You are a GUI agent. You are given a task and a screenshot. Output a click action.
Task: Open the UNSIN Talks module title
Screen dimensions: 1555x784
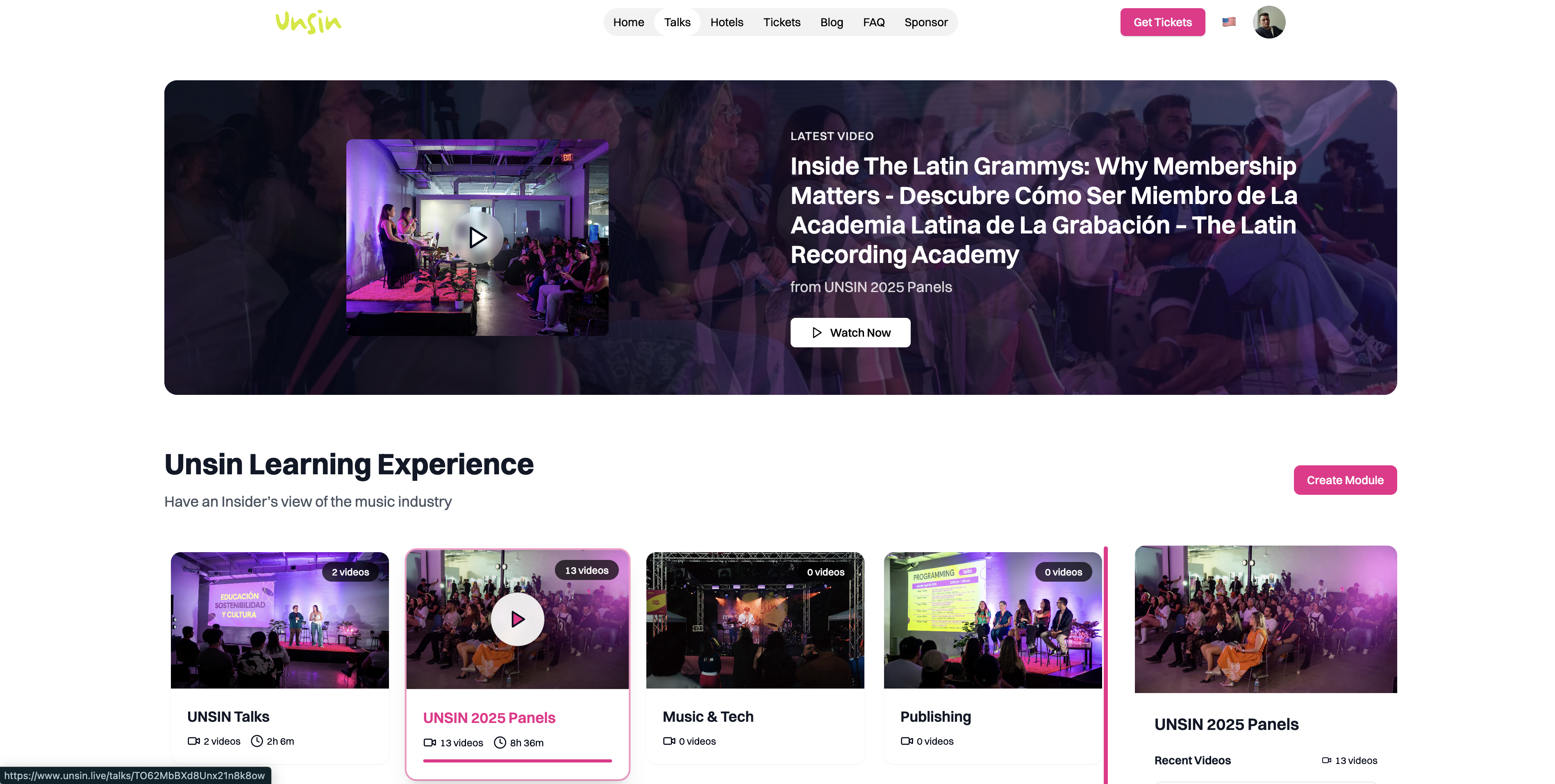[x=228, y=716]
